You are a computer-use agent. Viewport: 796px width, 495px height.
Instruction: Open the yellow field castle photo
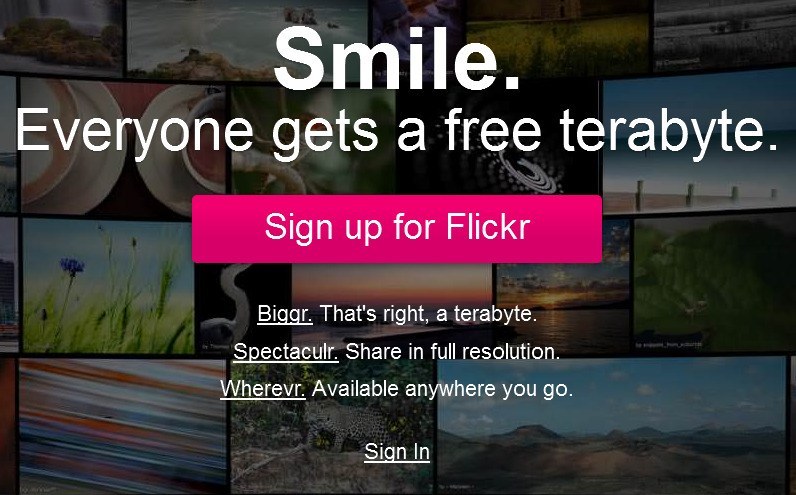point(557,37)
